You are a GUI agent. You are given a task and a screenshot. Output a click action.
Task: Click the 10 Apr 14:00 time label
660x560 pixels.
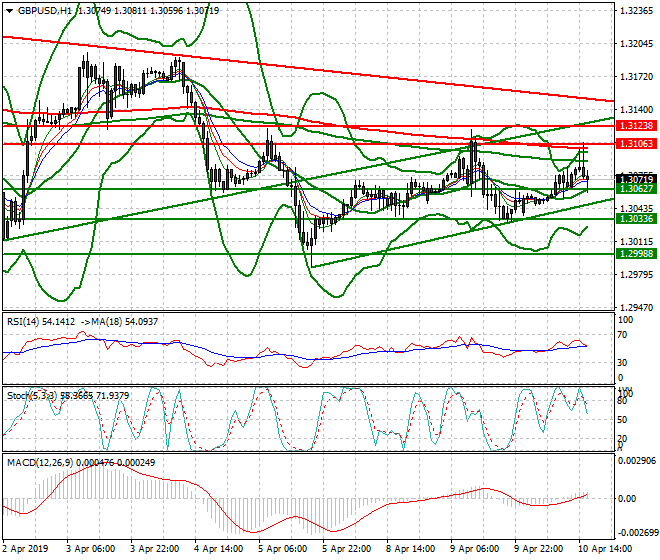pos(605,549)
